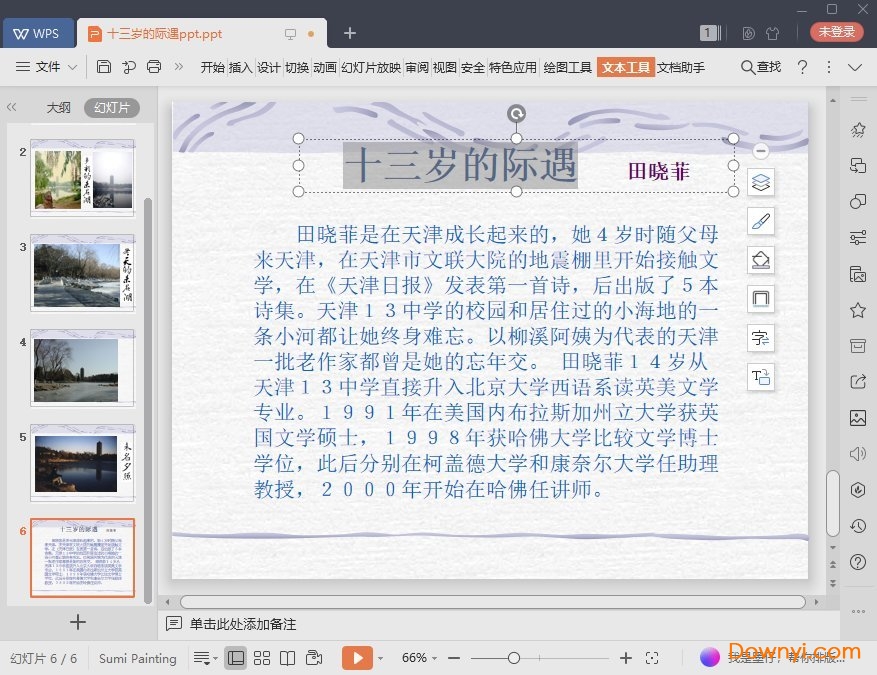Open the 幻灯片 slides panel tab
This screenshot has height=675, width=877.
tap(113, 107)
